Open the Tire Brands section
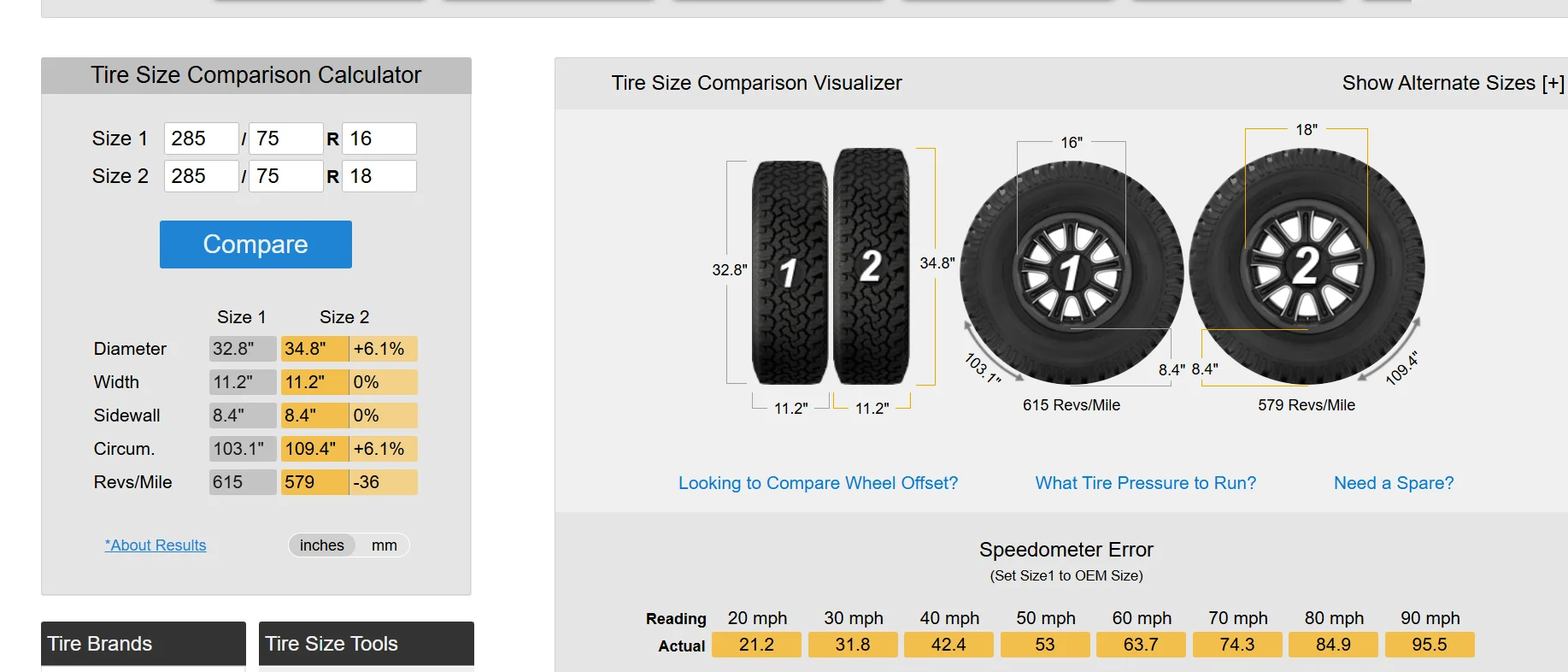Viewport: 1568px width, 672px height. [x=143, y=644]
